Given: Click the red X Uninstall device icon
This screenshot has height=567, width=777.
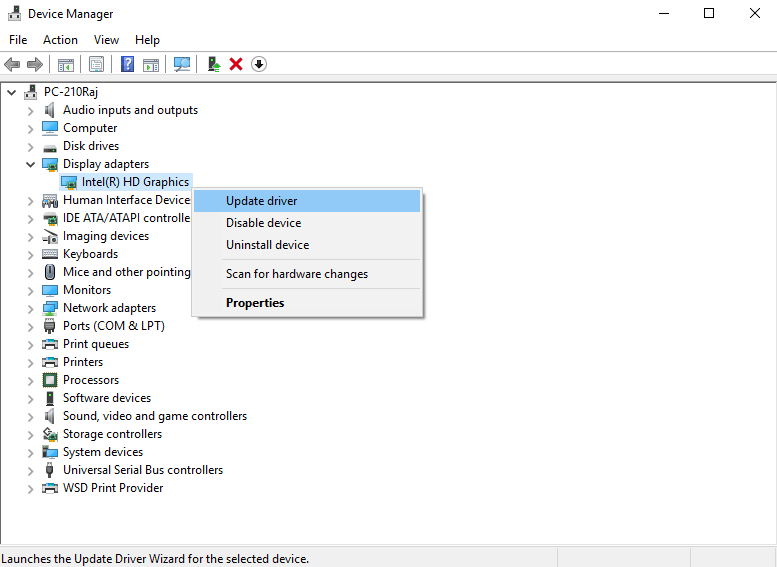Looking at the screenshot, I should (x=236, y=64).
